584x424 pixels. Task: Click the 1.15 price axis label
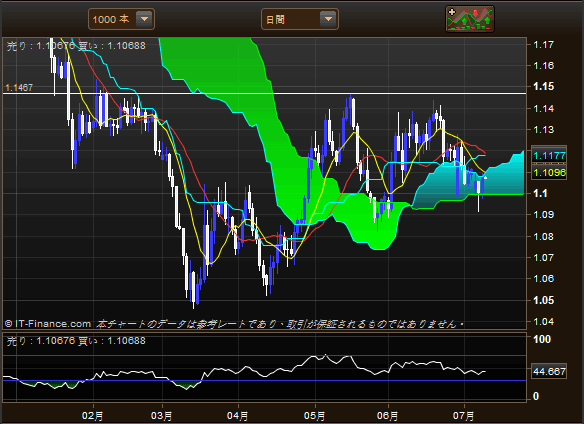point(543,86)
